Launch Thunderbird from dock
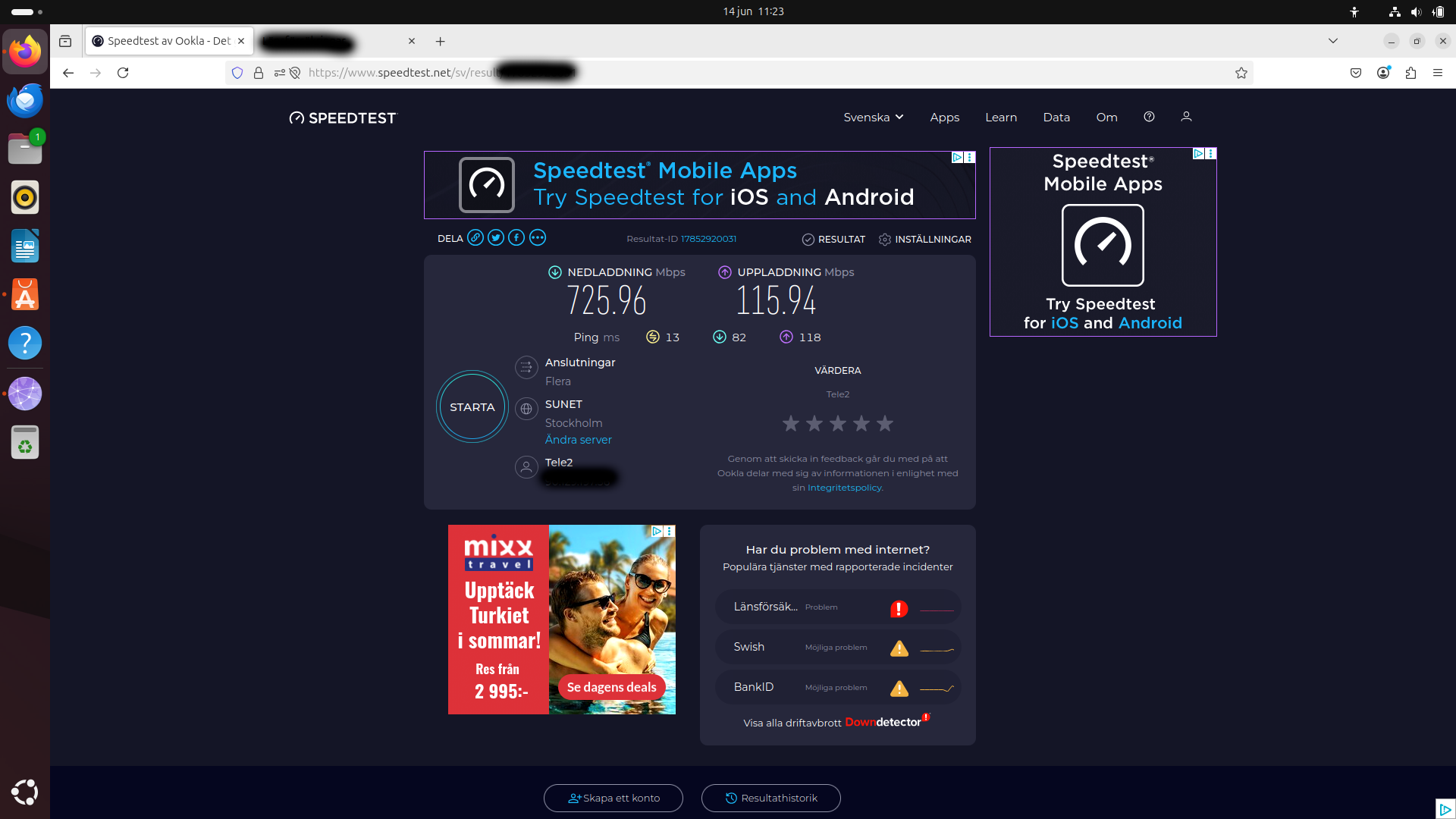This screenshot has height=819, width=1456. click(x=25, y=100)
